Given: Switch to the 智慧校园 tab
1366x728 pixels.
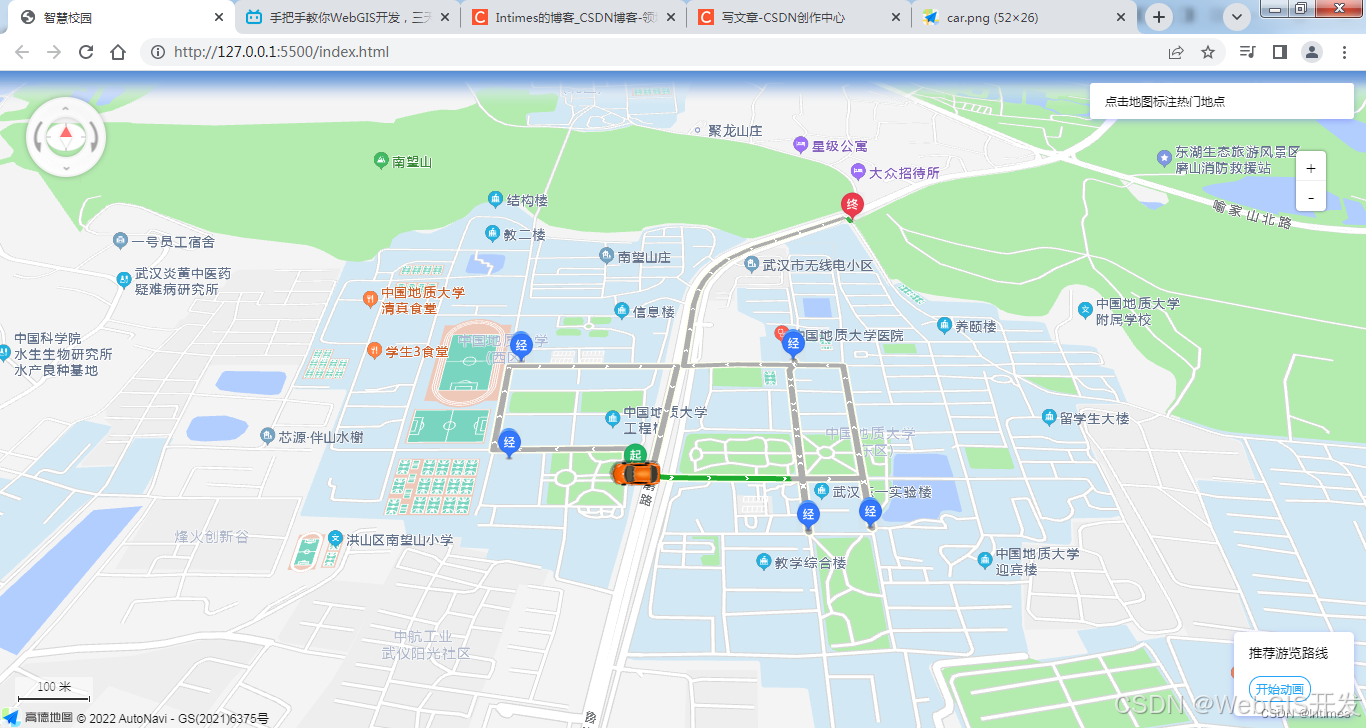Looking at the screenshot, I should click(122, 17).
